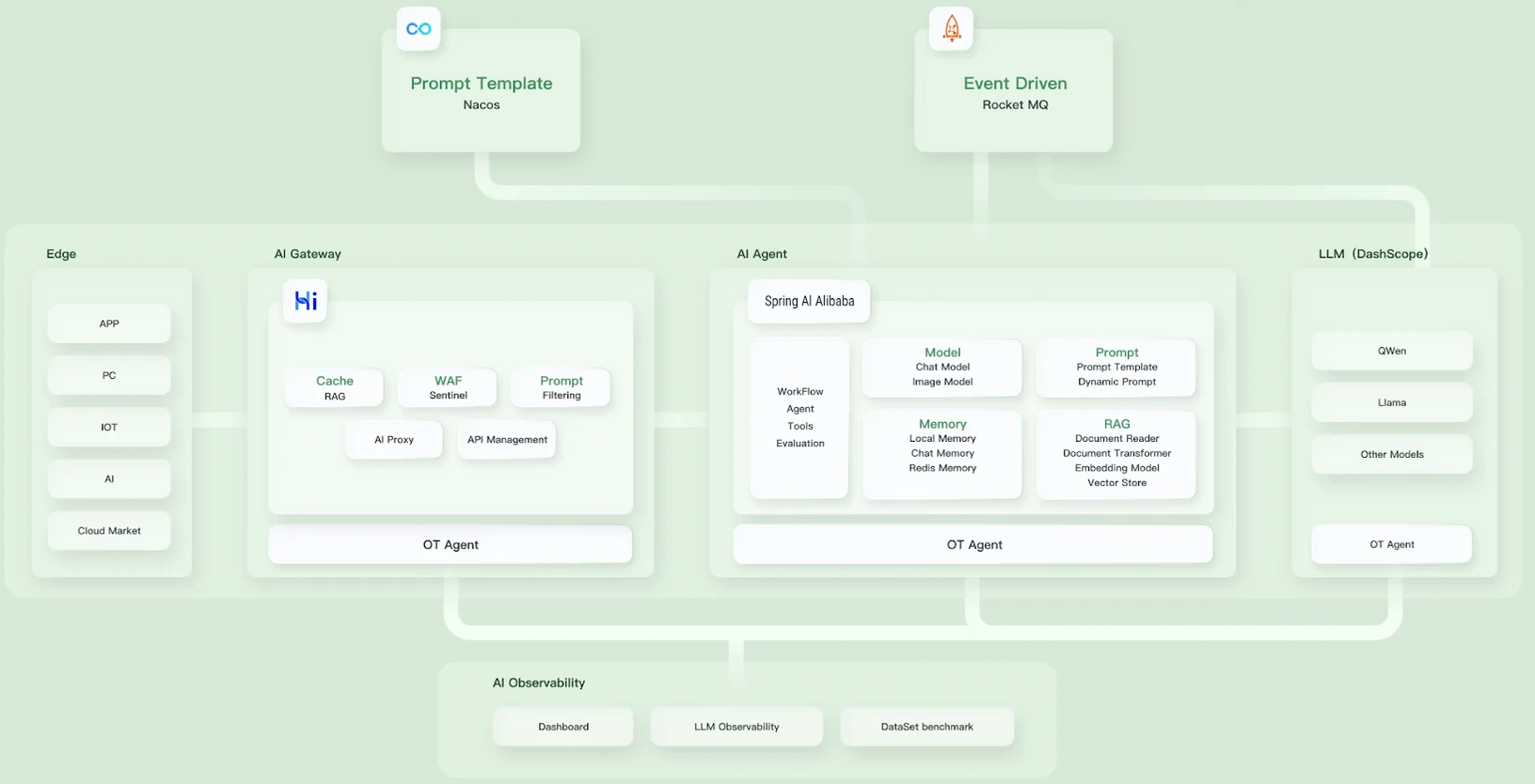Click the WorkFlow Agent Tools Evaluation box

click(799, 417)
